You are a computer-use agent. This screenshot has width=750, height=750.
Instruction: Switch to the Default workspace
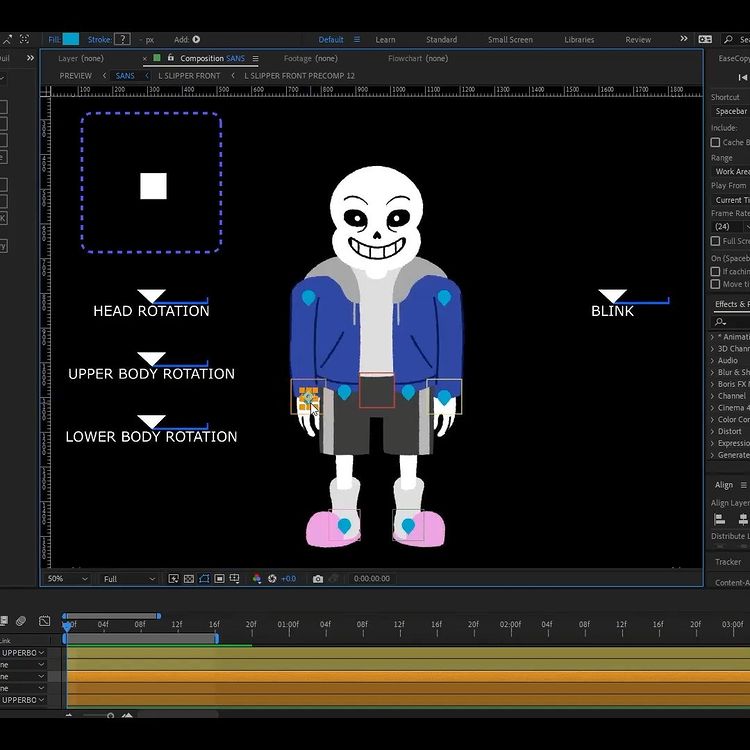click(x=331, y=40)
